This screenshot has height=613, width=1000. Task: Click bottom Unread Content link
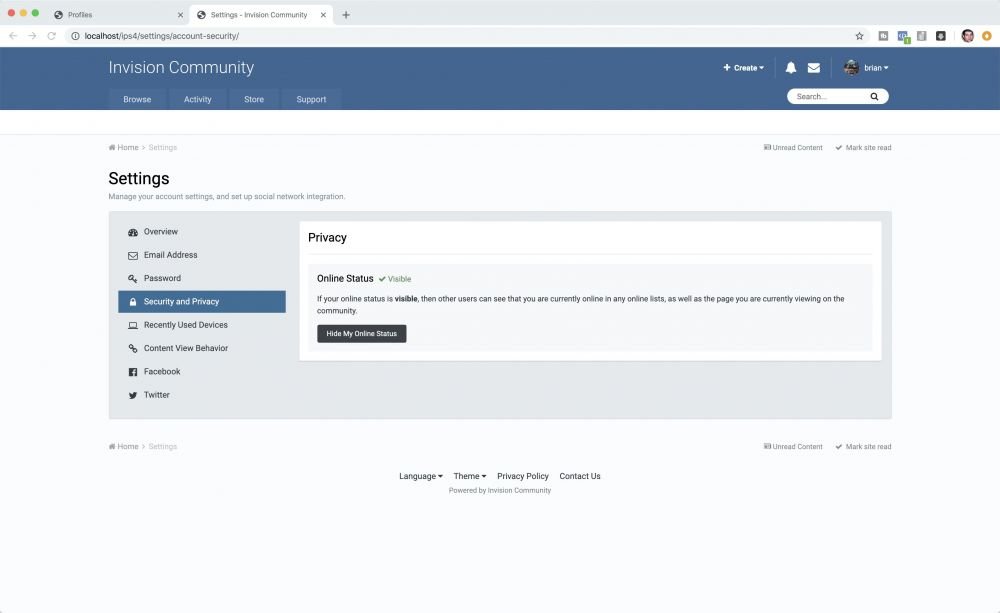click(x=793, y=447)
